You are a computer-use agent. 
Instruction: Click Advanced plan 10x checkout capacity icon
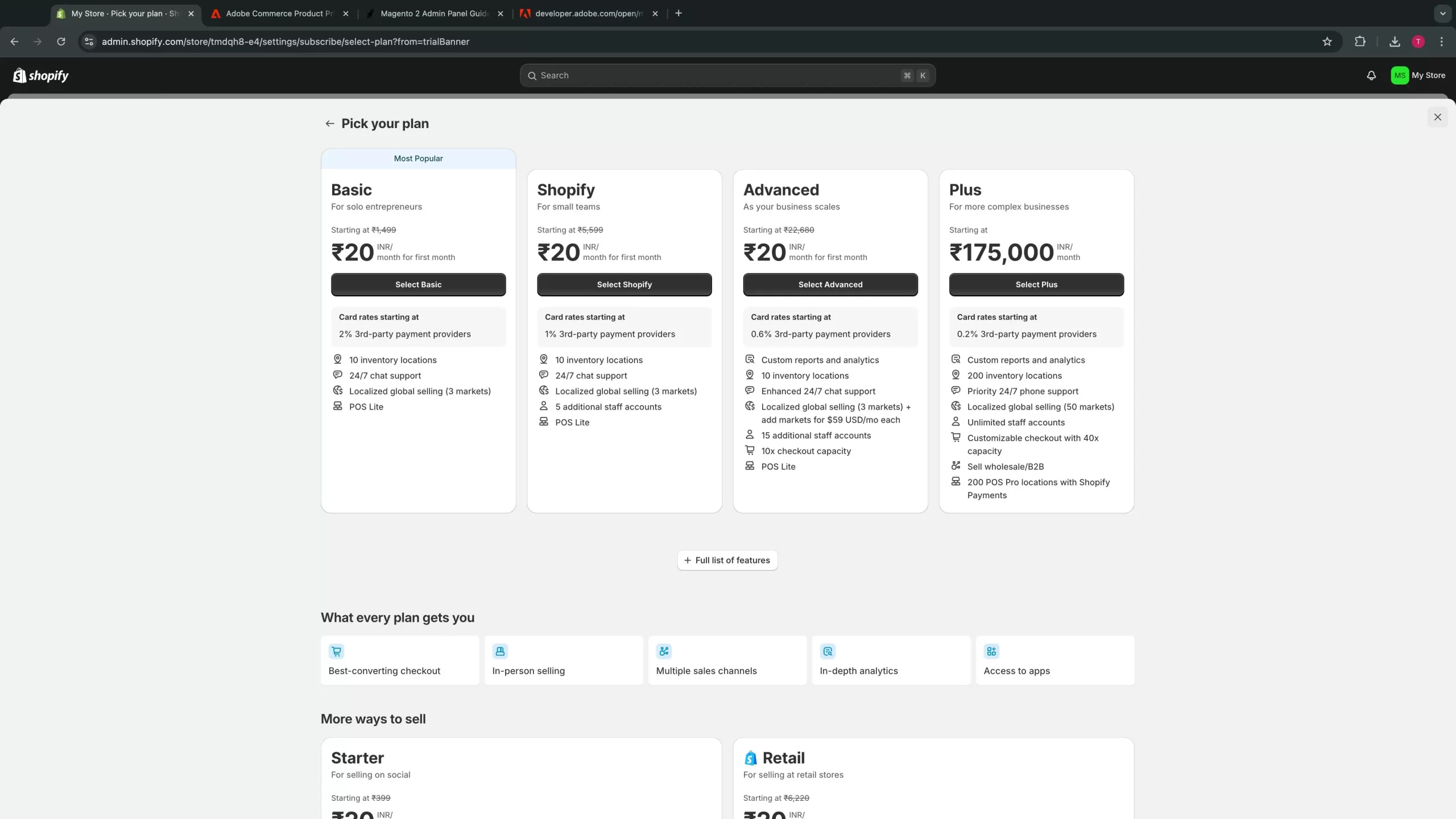coord(750,450)
